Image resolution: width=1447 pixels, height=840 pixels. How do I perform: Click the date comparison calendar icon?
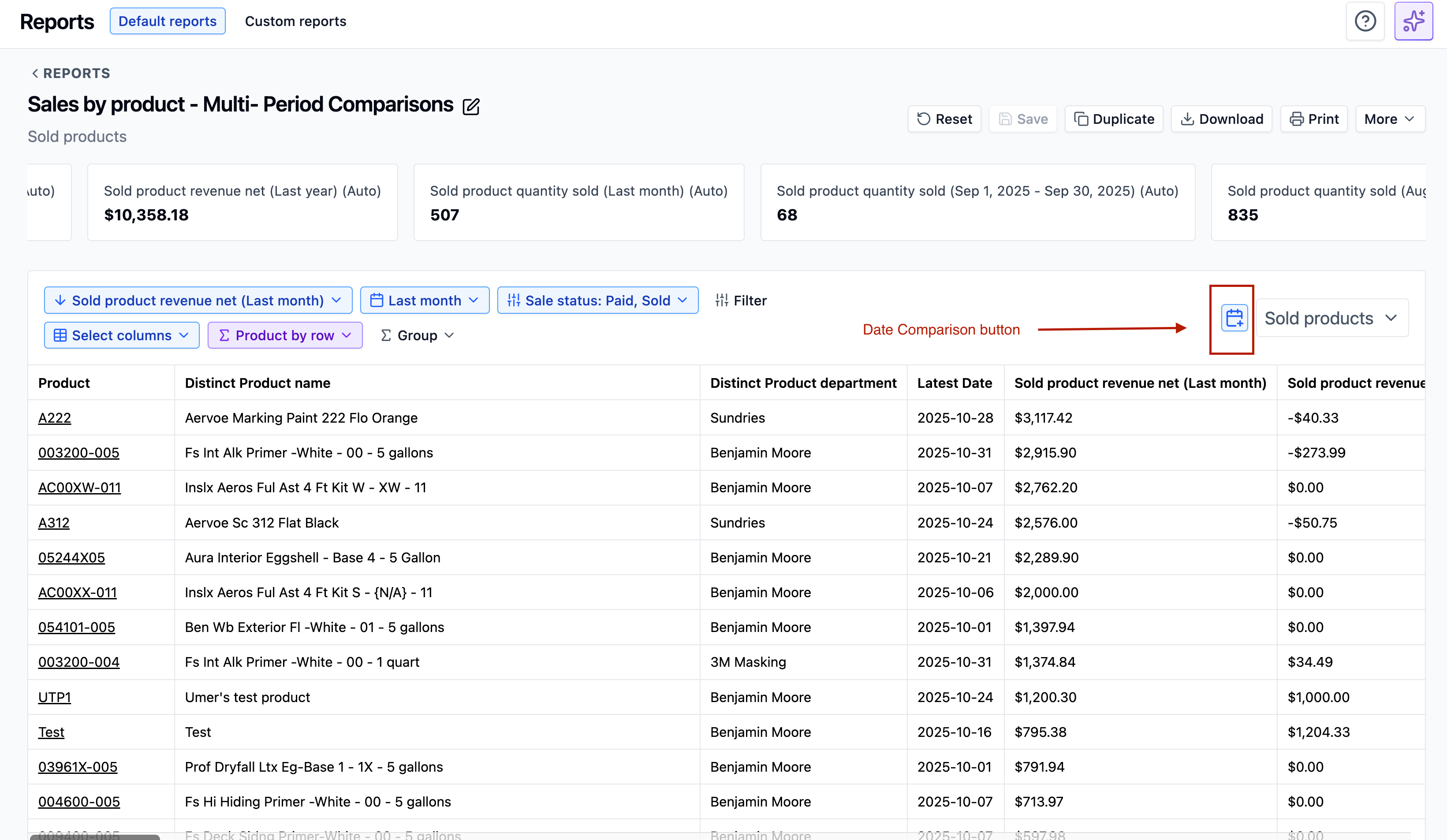point(1234,317)
